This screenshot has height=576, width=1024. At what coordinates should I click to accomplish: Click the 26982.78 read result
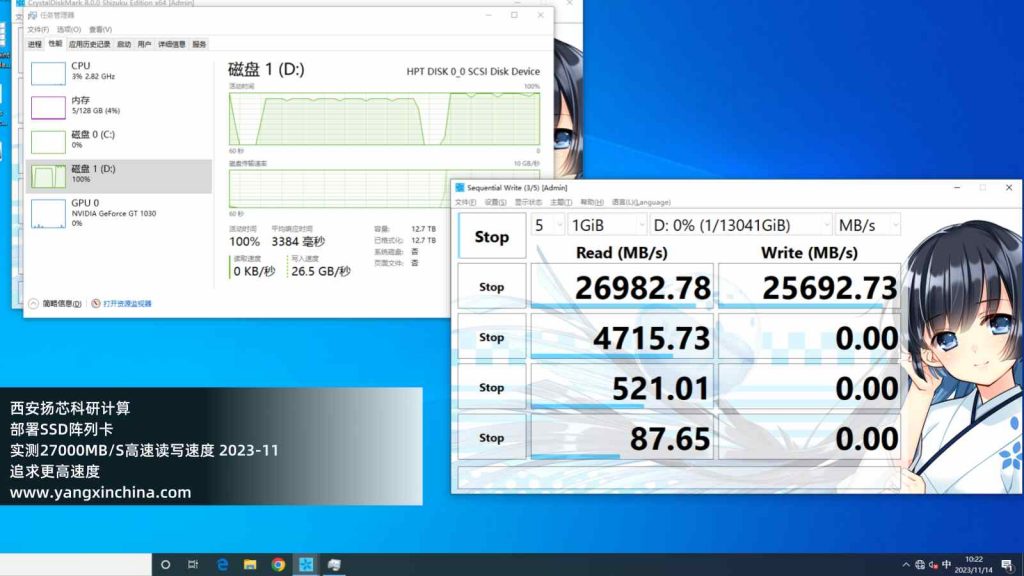click(622, 287)
